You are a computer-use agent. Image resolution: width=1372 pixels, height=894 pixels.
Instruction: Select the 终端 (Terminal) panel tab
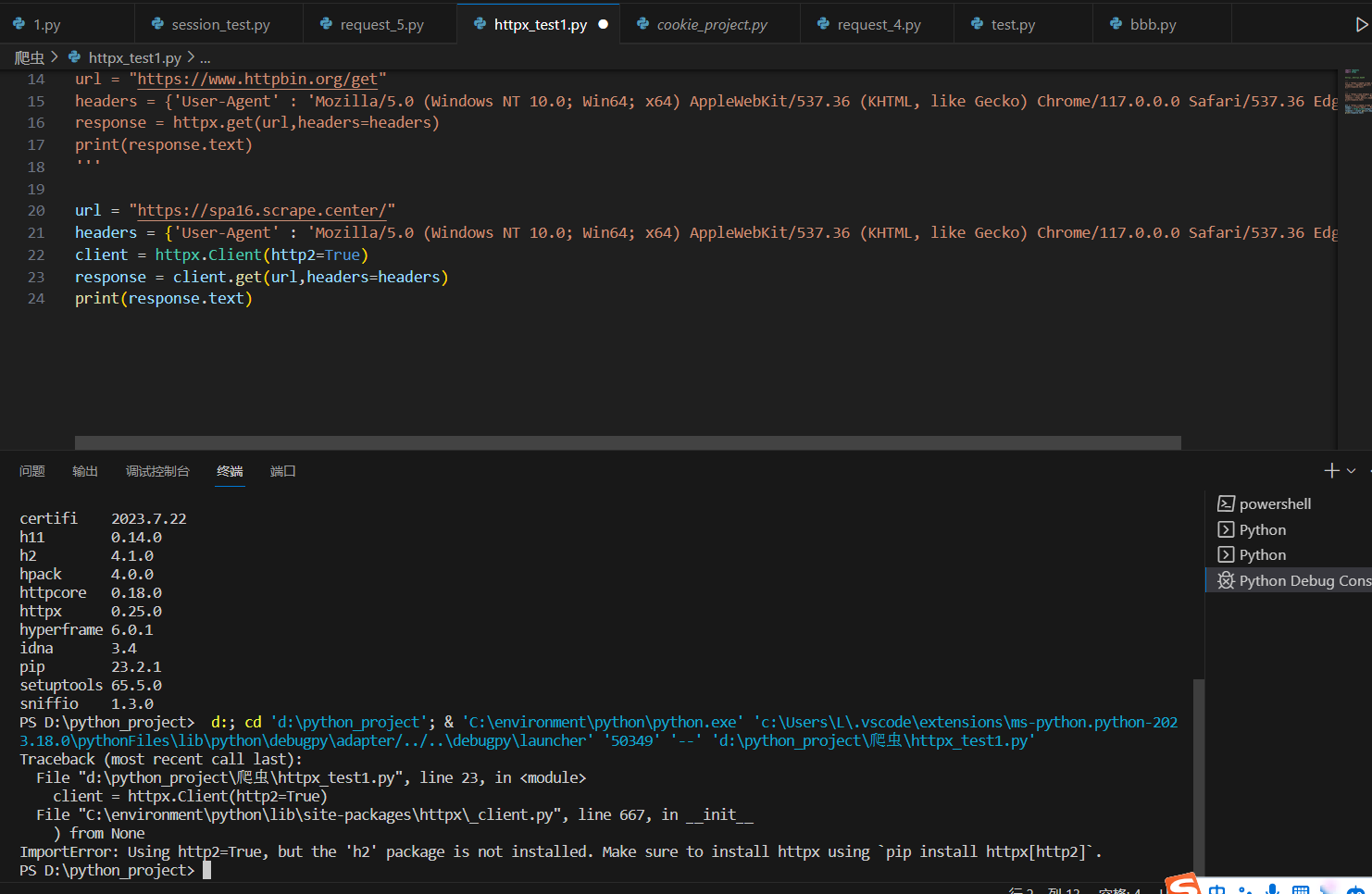tap(230, 471)
